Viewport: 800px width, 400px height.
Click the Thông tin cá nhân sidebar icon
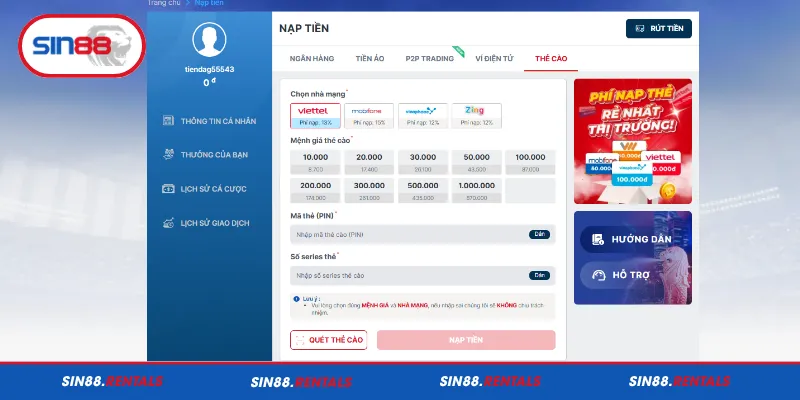[168, 121]
